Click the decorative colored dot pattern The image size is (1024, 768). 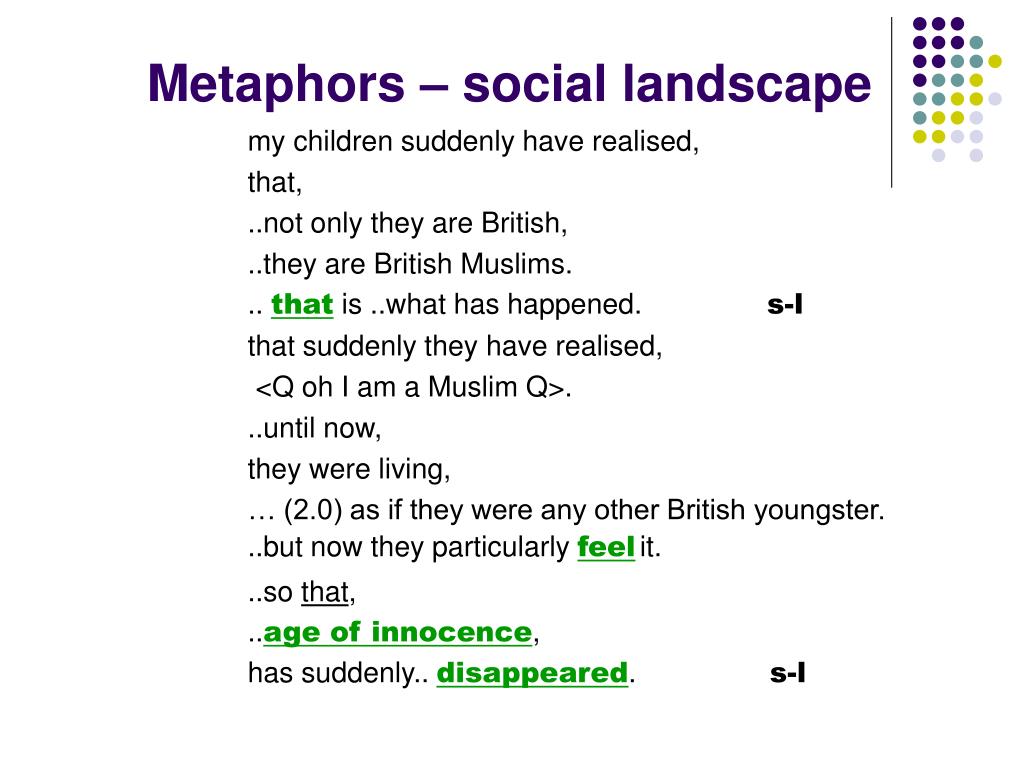click(957, 89)
